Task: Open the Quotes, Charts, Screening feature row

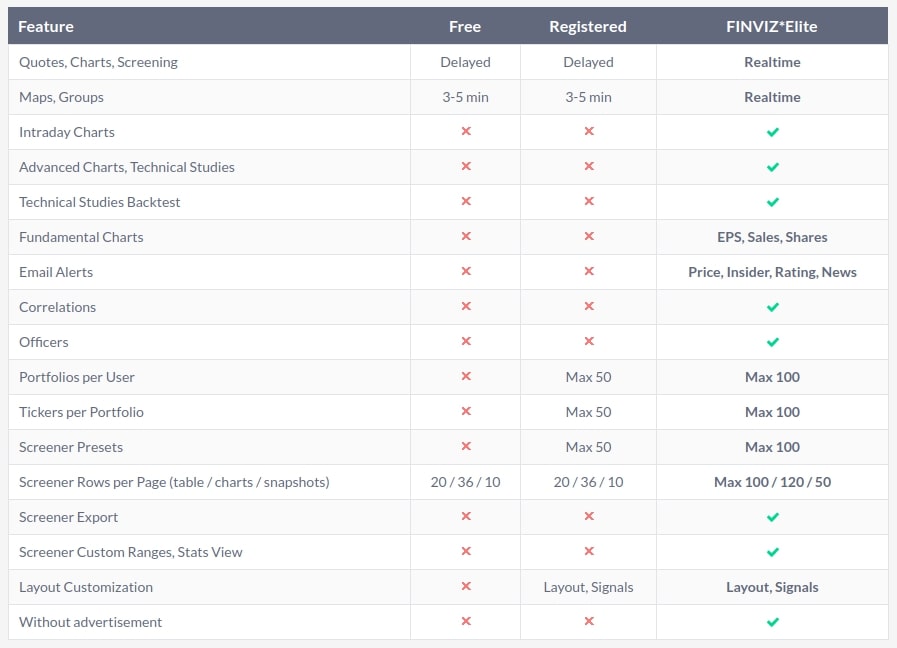Action: (x=96, y=62)
